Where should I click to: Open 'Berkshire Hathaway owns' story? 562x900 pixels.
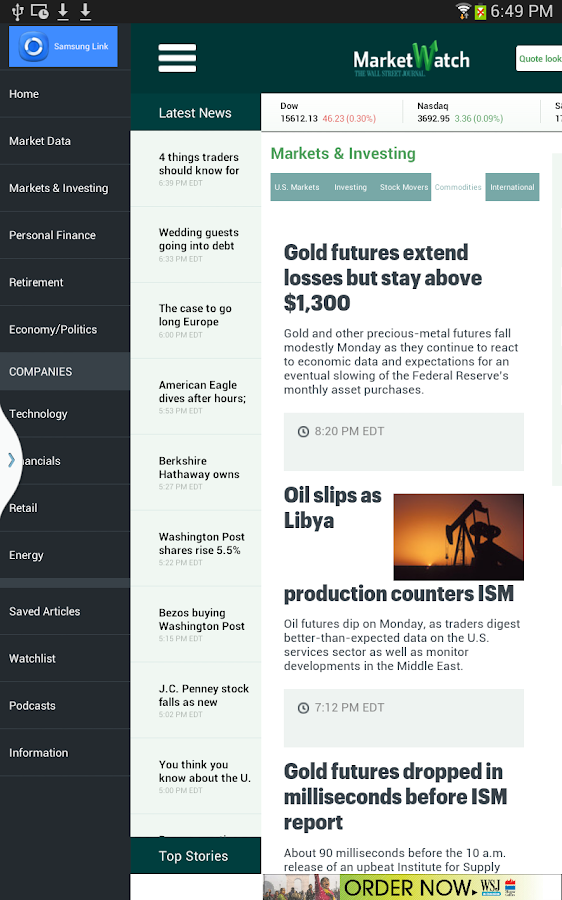196,473
